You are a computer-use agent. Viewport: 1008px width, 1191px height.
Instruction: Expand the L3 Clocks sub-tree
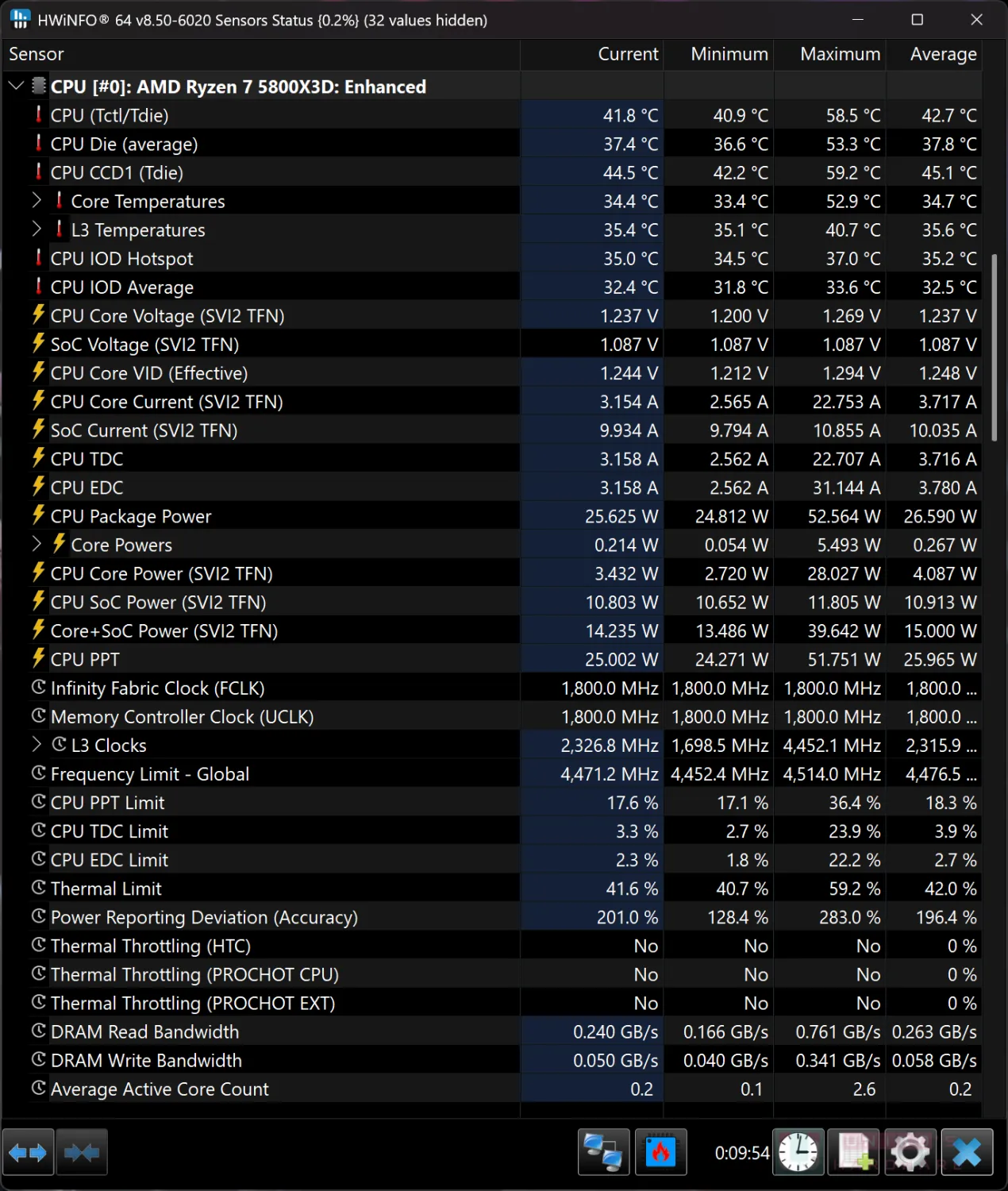pos(37,744)
